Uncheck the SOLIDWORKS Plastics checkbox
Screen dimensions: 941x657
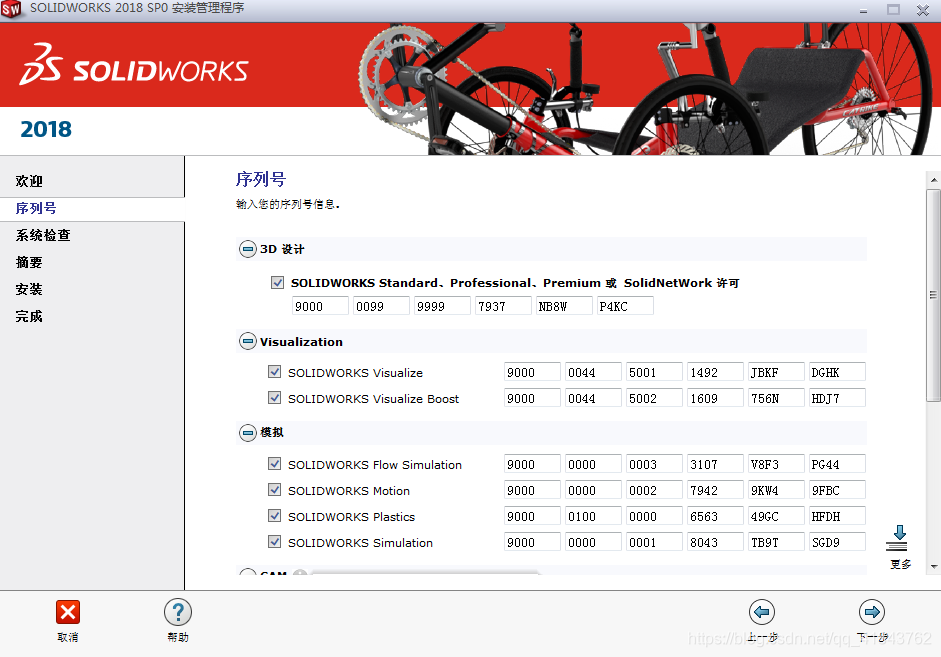tap(274, 516)
